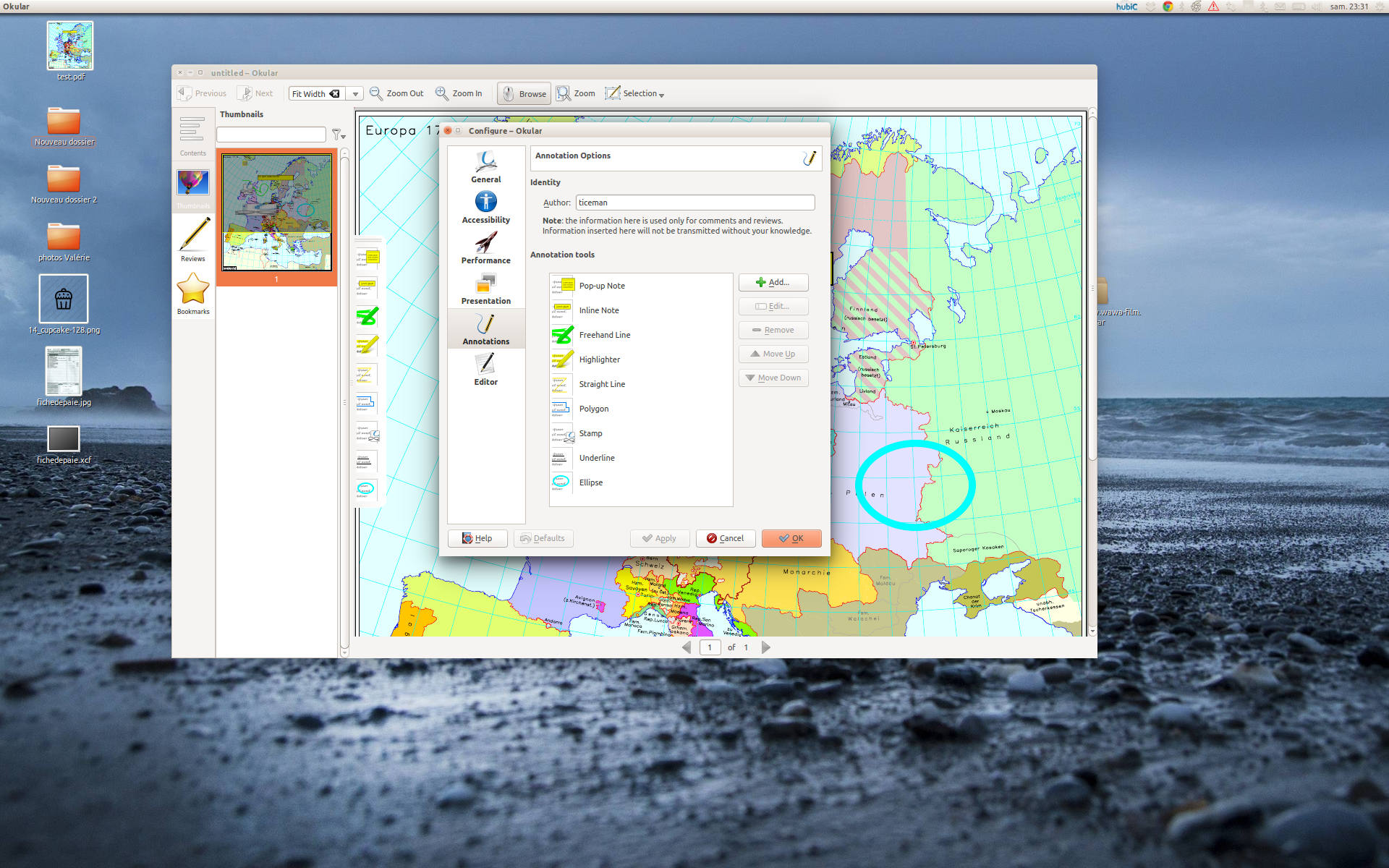The width and height of the screenshot is (1389, 868).
Task: Select Ellipse tool in list
Action: [640, 482]
